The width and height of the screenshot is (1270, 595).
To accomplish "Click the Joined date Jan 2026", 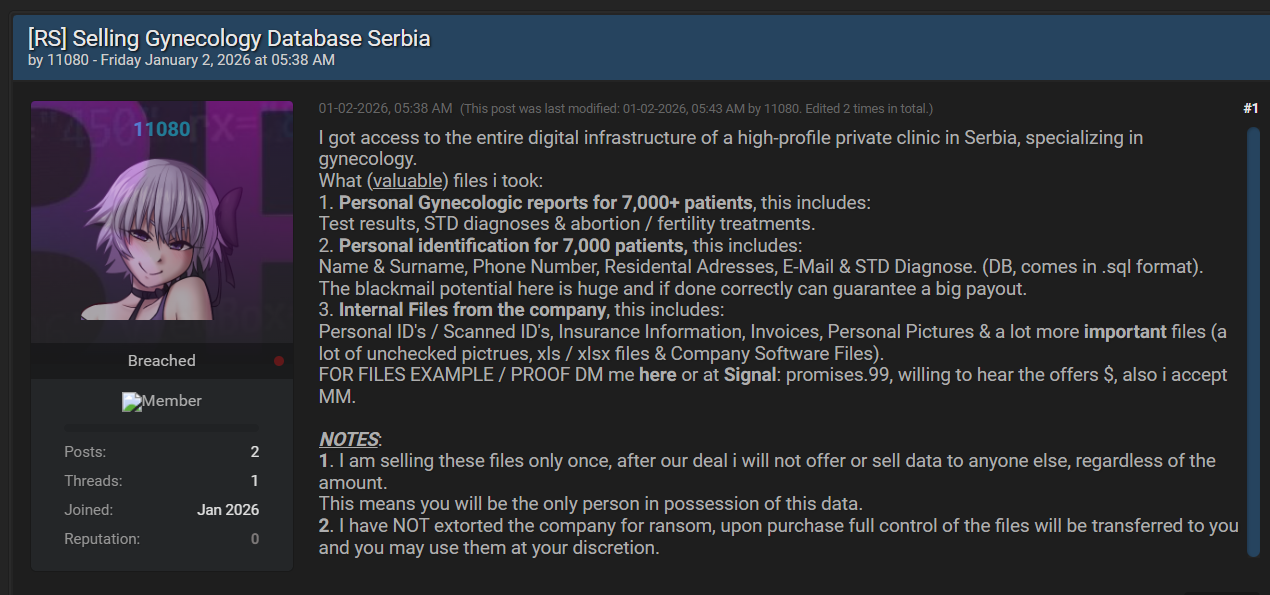I will pyautogui.click(x=228, y=510).
